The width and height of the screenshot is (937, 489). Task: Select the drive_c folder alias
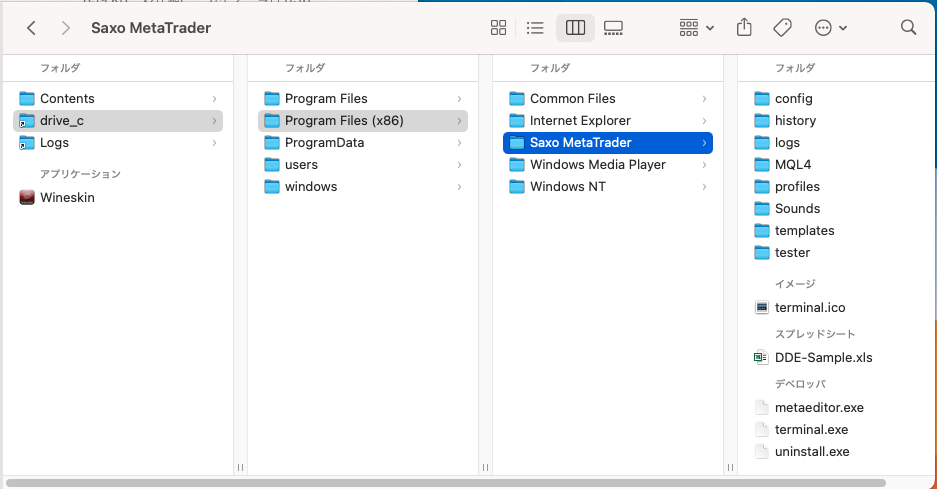[118, 121]
